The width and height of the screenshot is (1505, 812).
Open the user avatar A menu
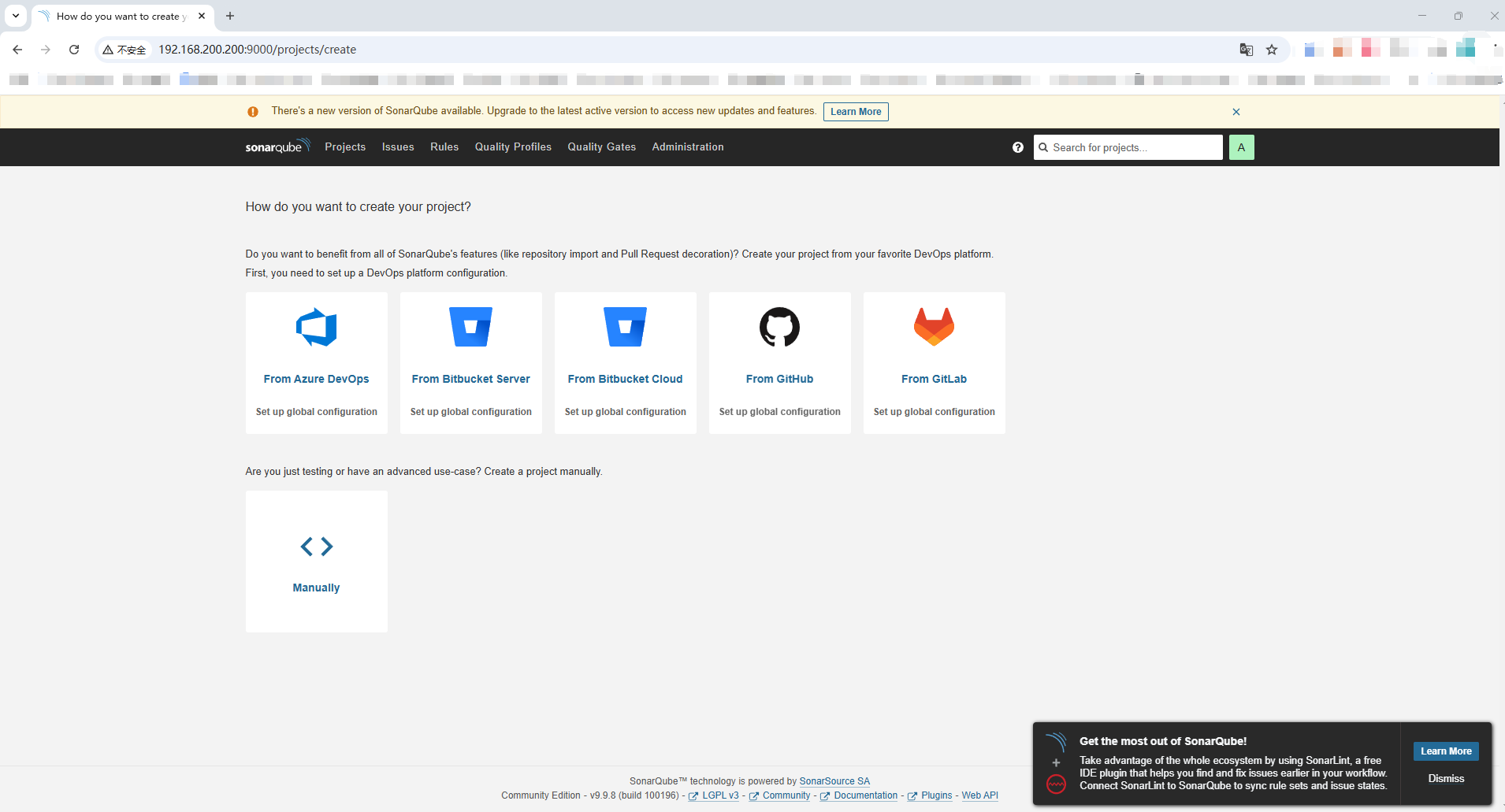(x=1241, y=147)
